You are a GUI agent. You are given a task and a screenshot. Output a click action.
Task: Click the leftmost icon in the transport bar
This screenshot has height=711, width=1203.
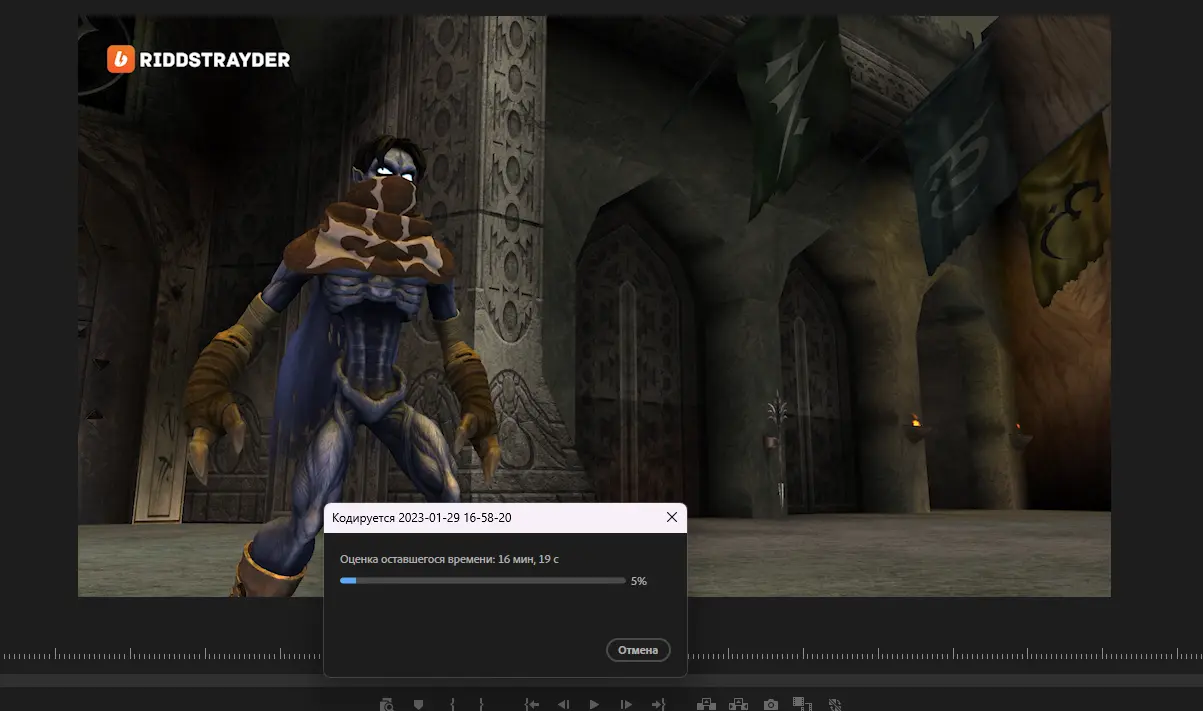point(387,704)
